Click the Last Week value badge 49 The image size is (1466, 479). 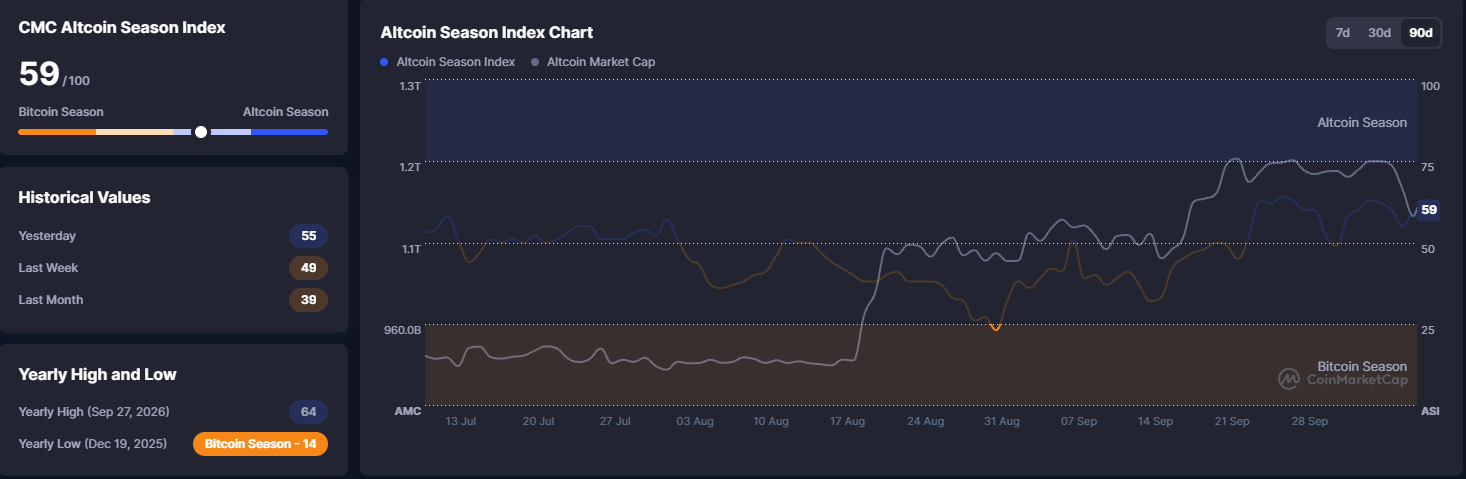point(308,268)
